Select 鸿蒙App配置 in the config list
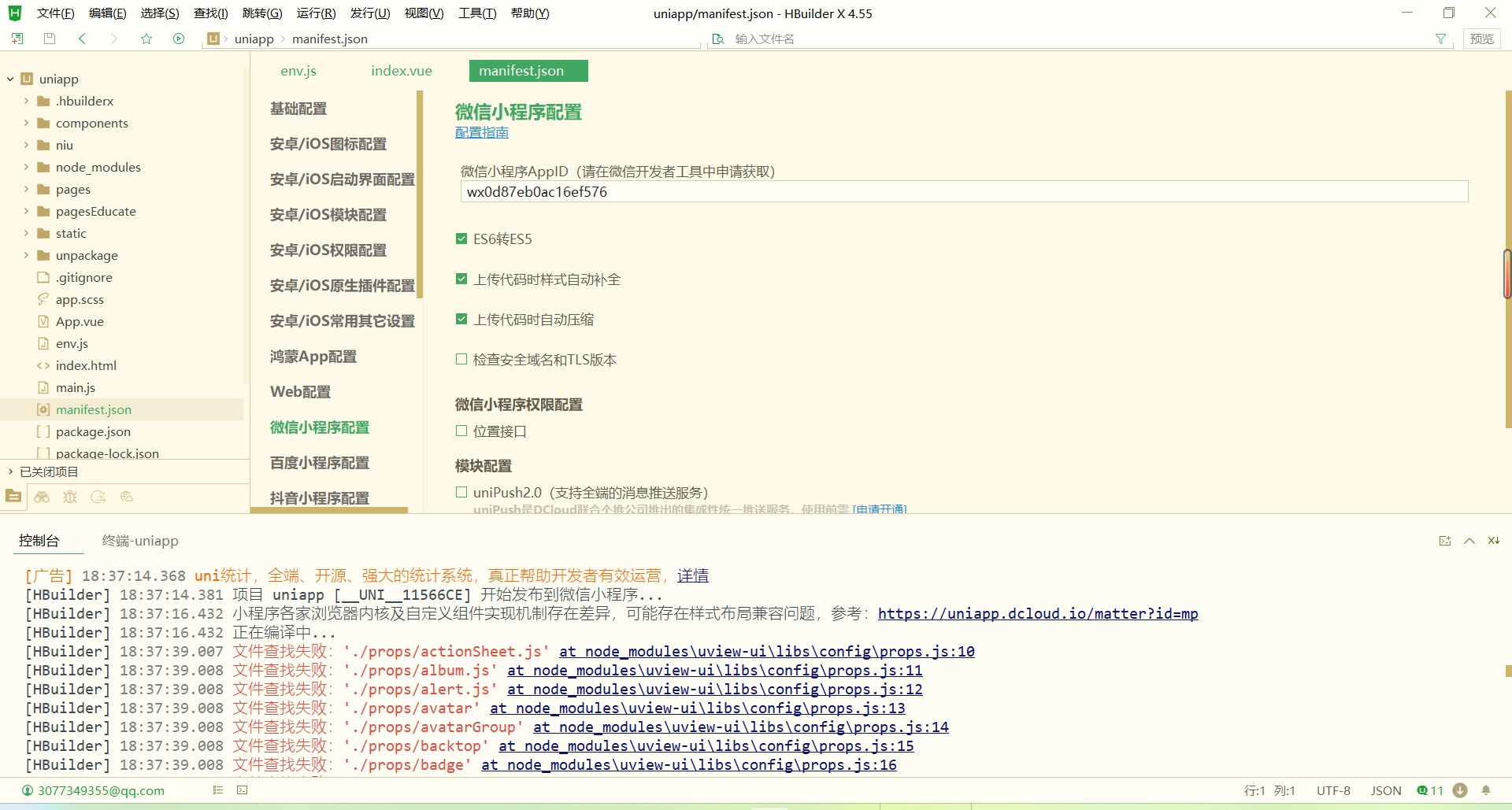Image resolution: width=1512 pixels, height=810 pixels. 313,357
